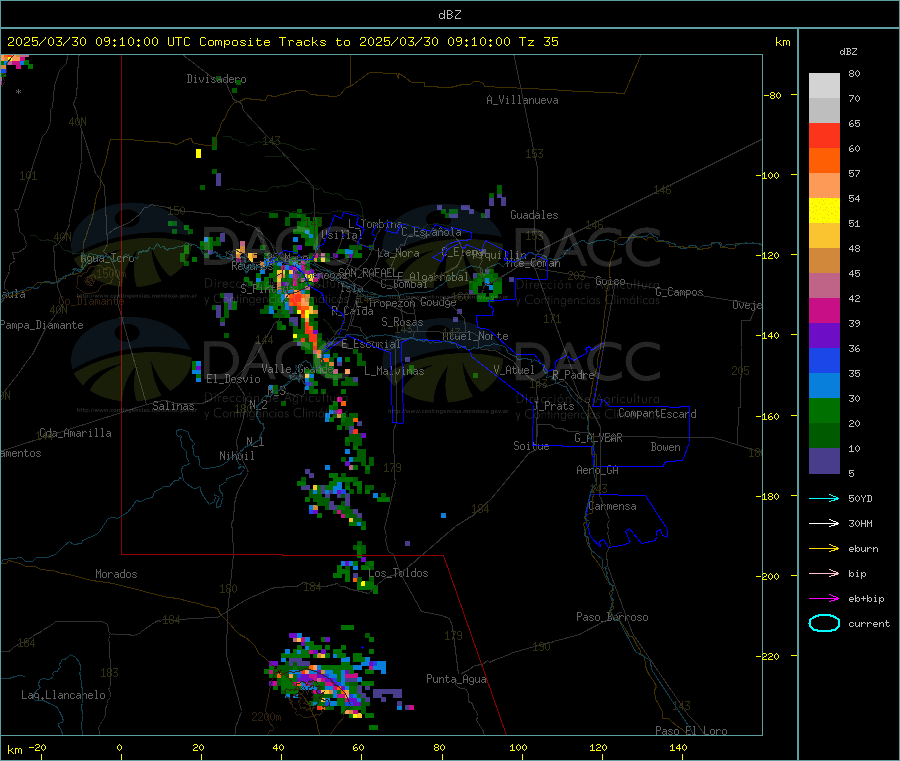Viewport: 900px width, 761px height.
Task: Click the V_Atuel map label
Action: tap(514, 370)
